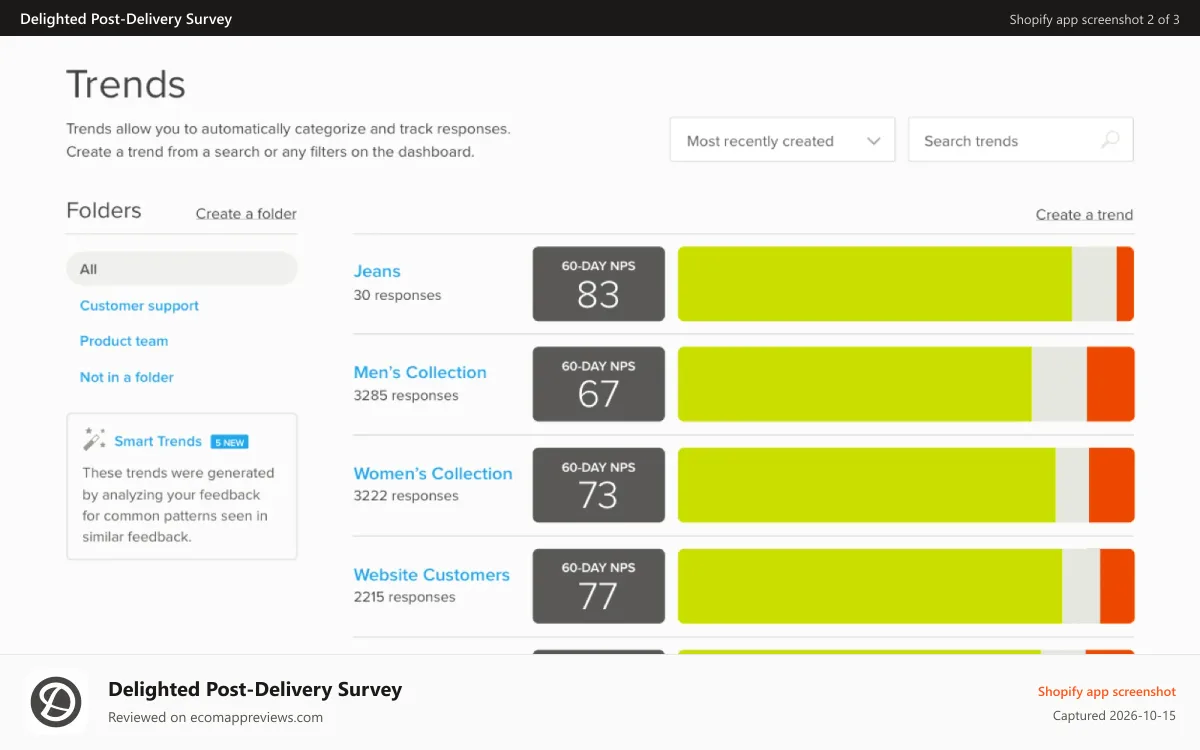
Task: Open the Most recently created dropdown
Action: pyautogui.click(x=782, y=140)
